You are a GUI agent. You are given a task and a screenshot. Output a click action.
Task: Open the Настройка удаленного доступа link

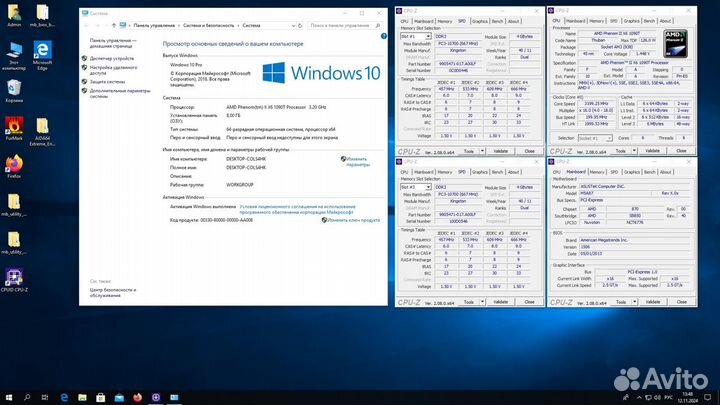tap(113, 70)
